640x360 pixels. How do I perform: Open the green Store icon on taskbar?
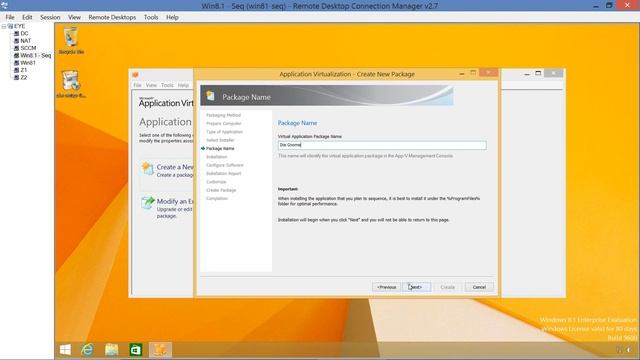click(136, 350)
